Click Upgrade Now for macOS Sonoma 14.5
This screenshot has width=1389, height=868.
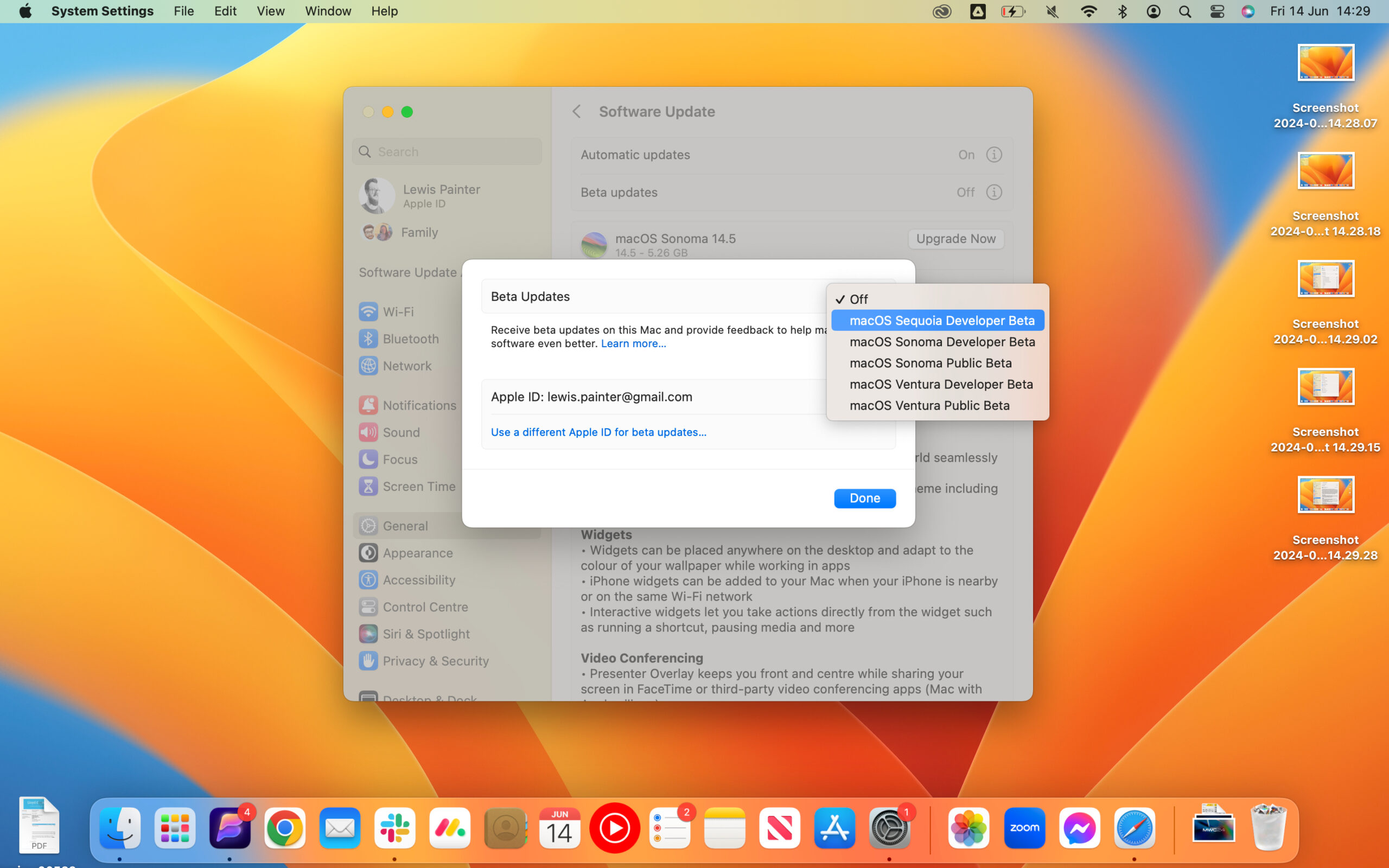point(955,239)
